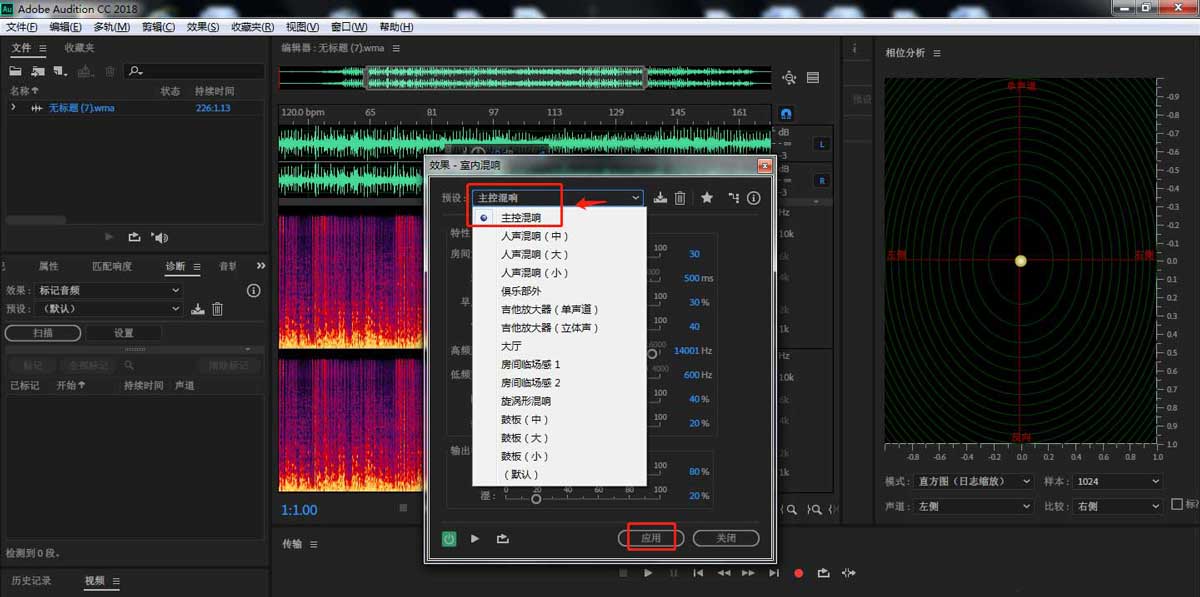Add the reverb effect to favorites star
Screen dimensions: 1200x597
707,198
